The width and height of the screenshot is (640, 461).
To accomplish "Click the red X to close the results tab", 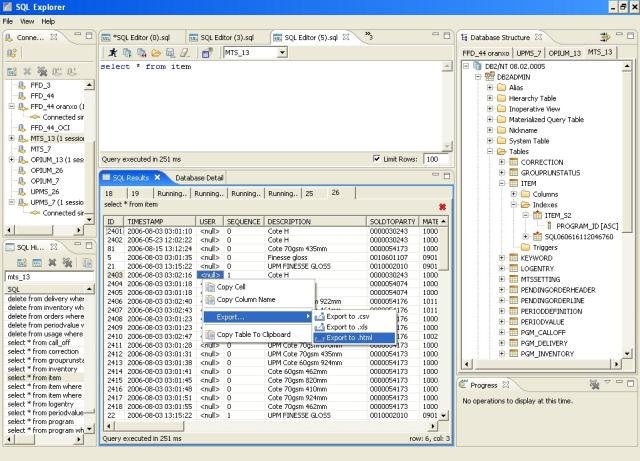I will click(x=442, y=207).
